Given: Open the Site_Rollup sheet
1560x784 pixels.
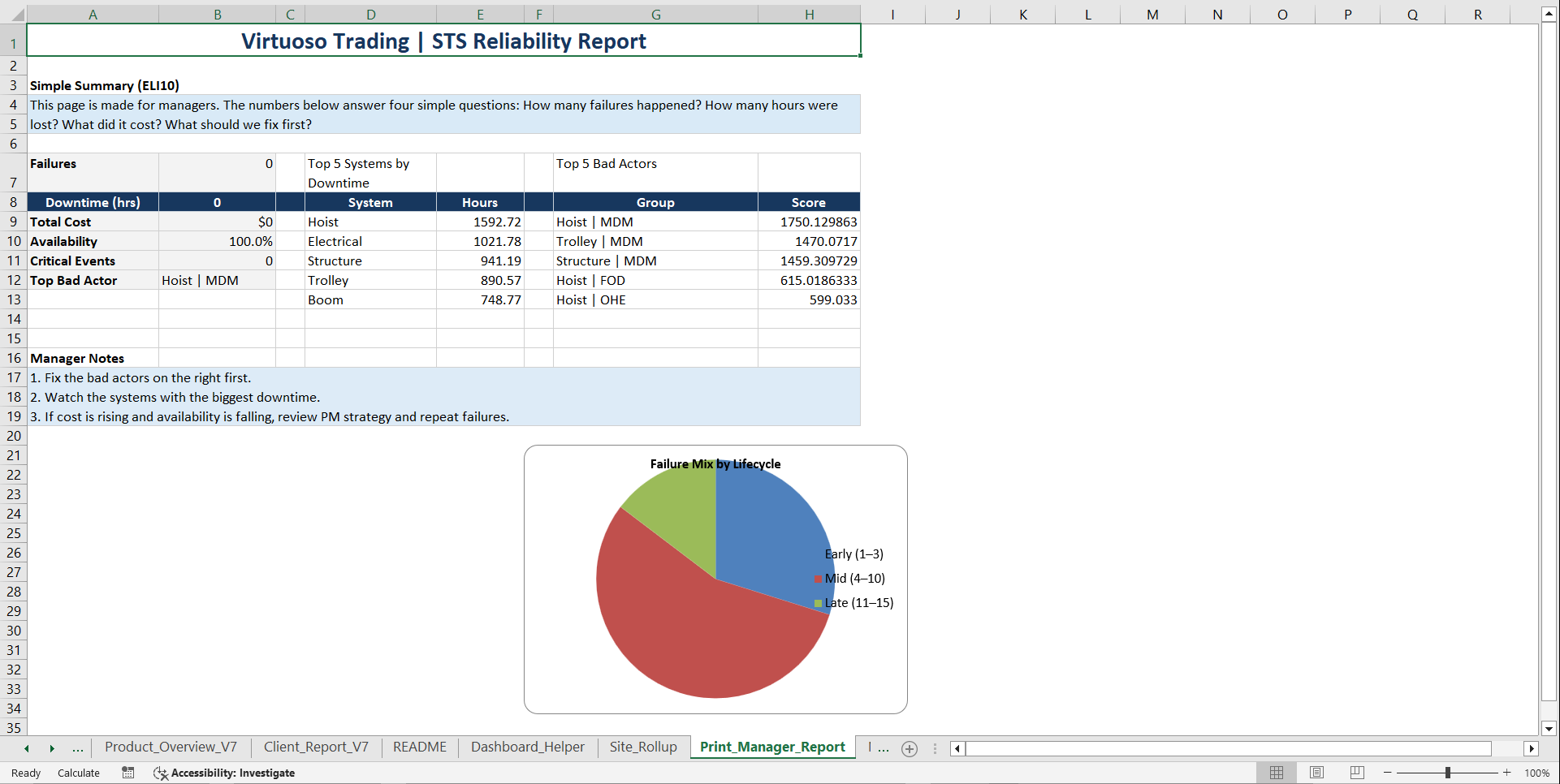Looking at the screenshot, I should tap(643, 747).
